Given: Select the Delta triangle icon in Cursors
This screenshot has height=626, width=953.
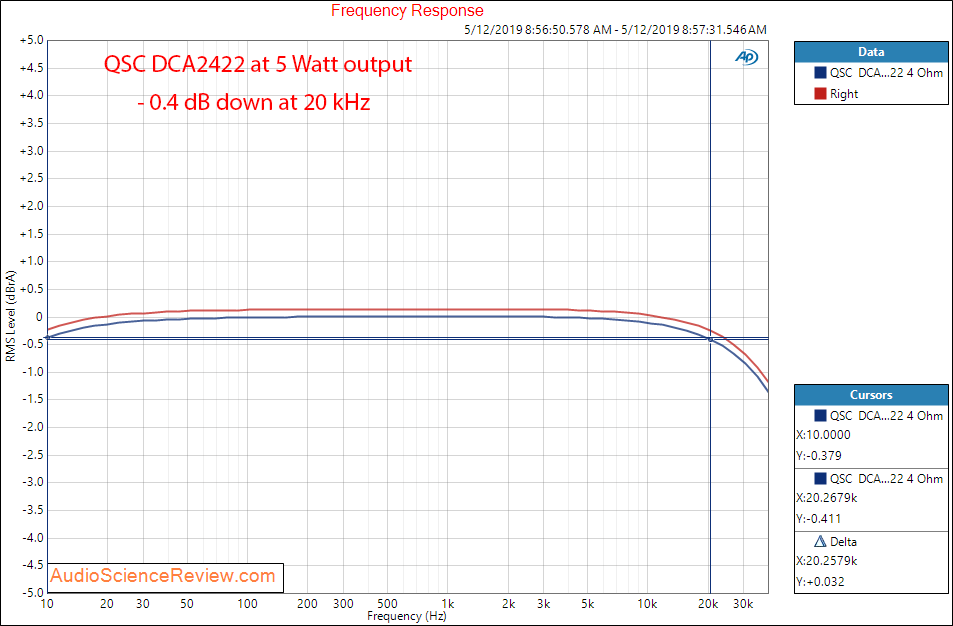Looking at the screenshot, I should point(820,541).
